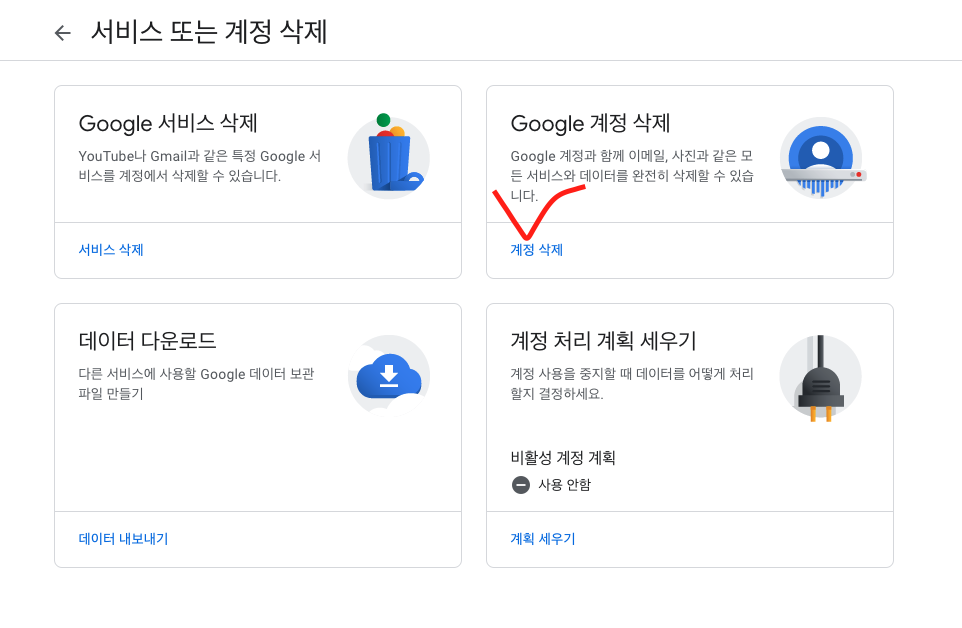Viewport: 962px width, 628px height.
Task: Click the account shredder illustration
Action: [821, 157]
